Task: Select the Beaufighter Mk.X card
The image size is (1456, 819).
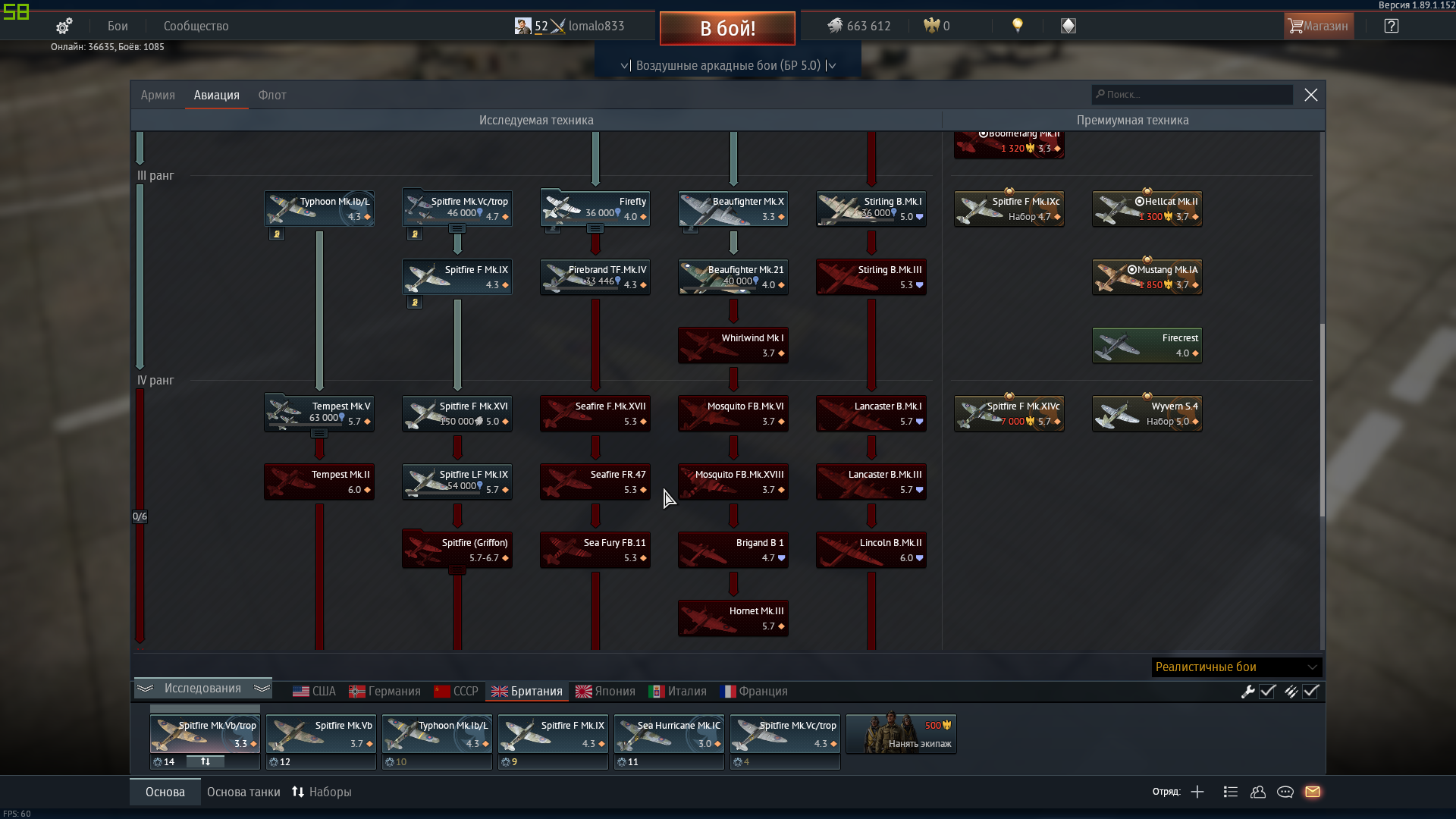Action: click(733, 209)
